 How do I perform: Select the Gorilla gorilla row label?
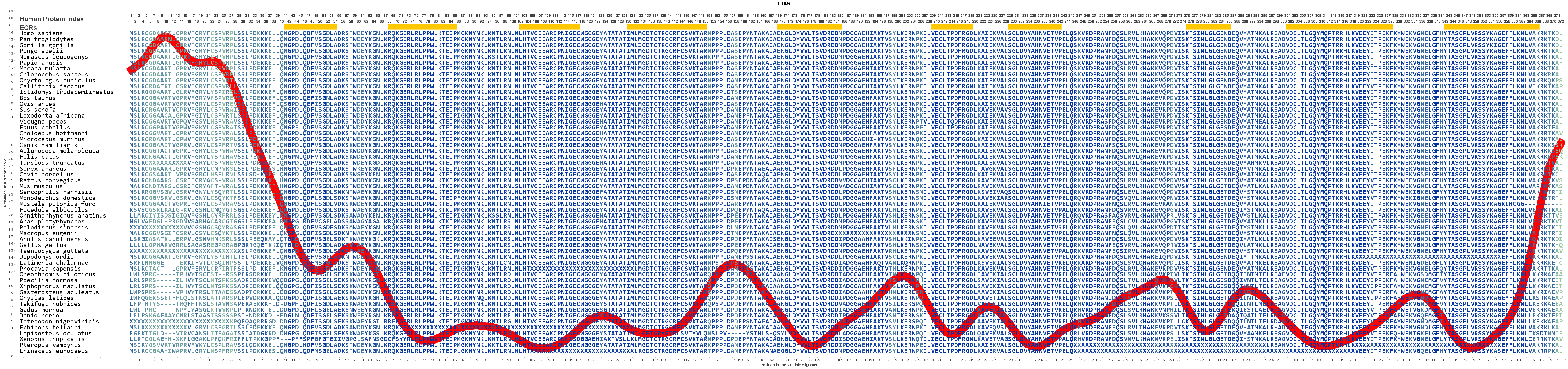[x=46, y=45]
